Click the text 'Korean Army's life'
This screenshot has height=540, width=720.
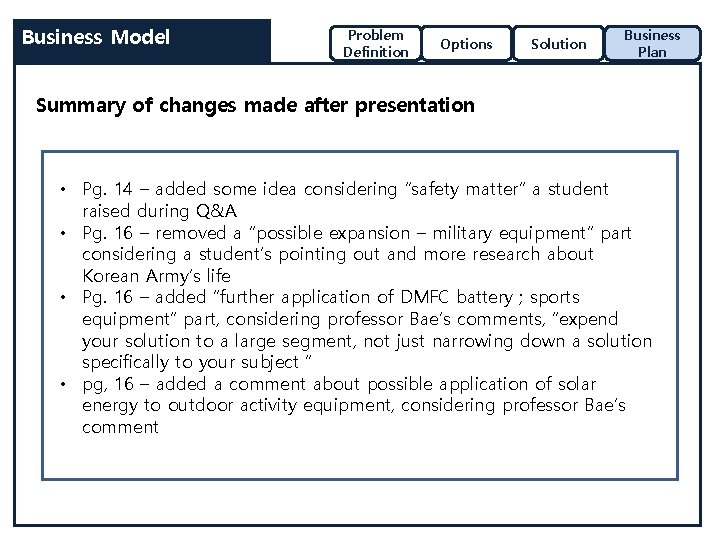(156, 276)
